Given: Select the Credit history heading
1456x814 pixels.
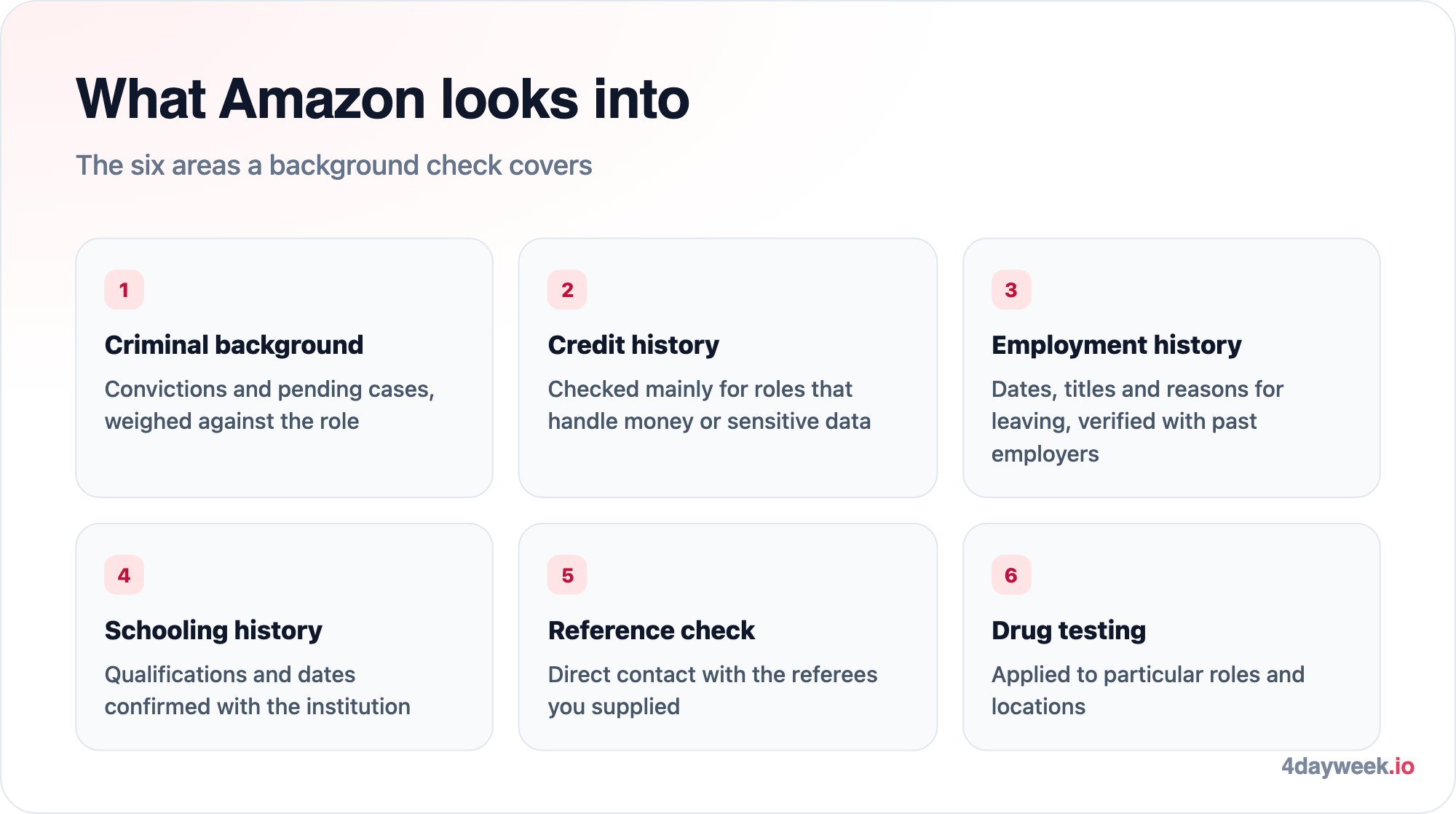Looking at the screenshot, I should (633, 344).
